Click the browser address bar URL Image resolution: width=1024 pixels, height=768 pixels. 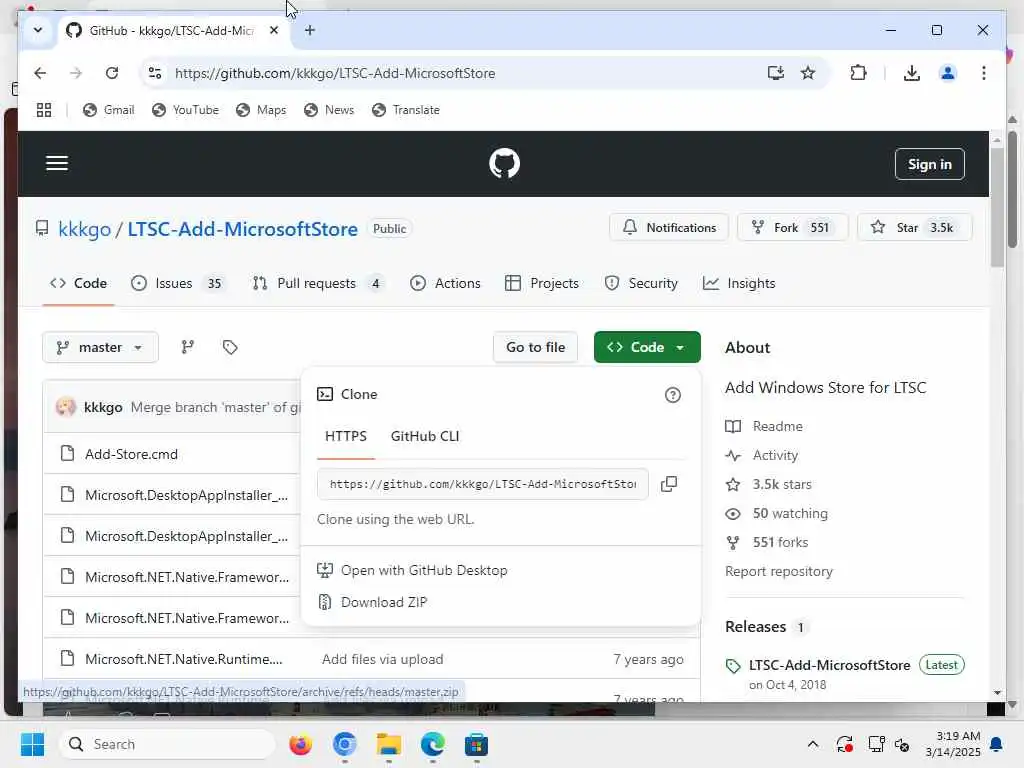pyautogui.click(x=335, y=73)
